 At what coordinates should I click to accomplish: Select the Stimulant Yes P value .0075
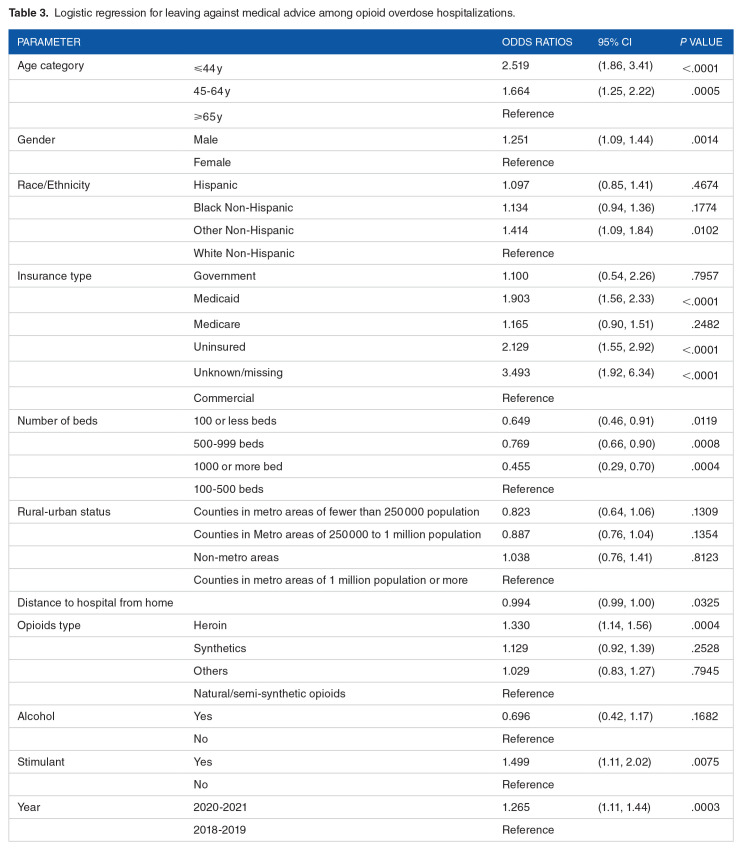tap(705, 762)
